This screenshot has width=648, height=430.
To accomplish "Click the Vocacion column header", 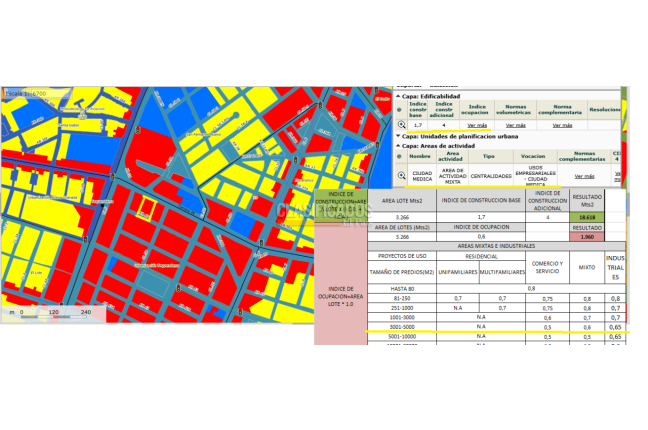I will coord(533,157).
